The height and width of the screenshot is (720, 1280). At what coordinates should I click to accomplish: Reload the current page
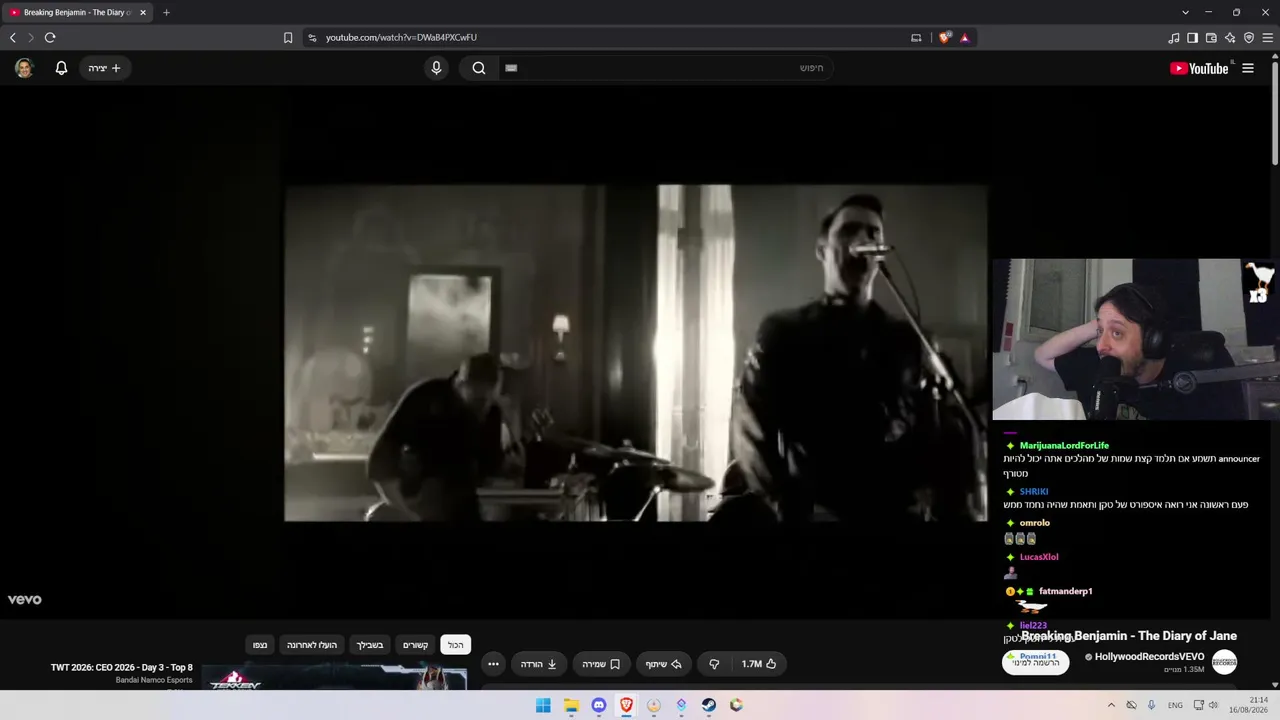tap(50, 38)
